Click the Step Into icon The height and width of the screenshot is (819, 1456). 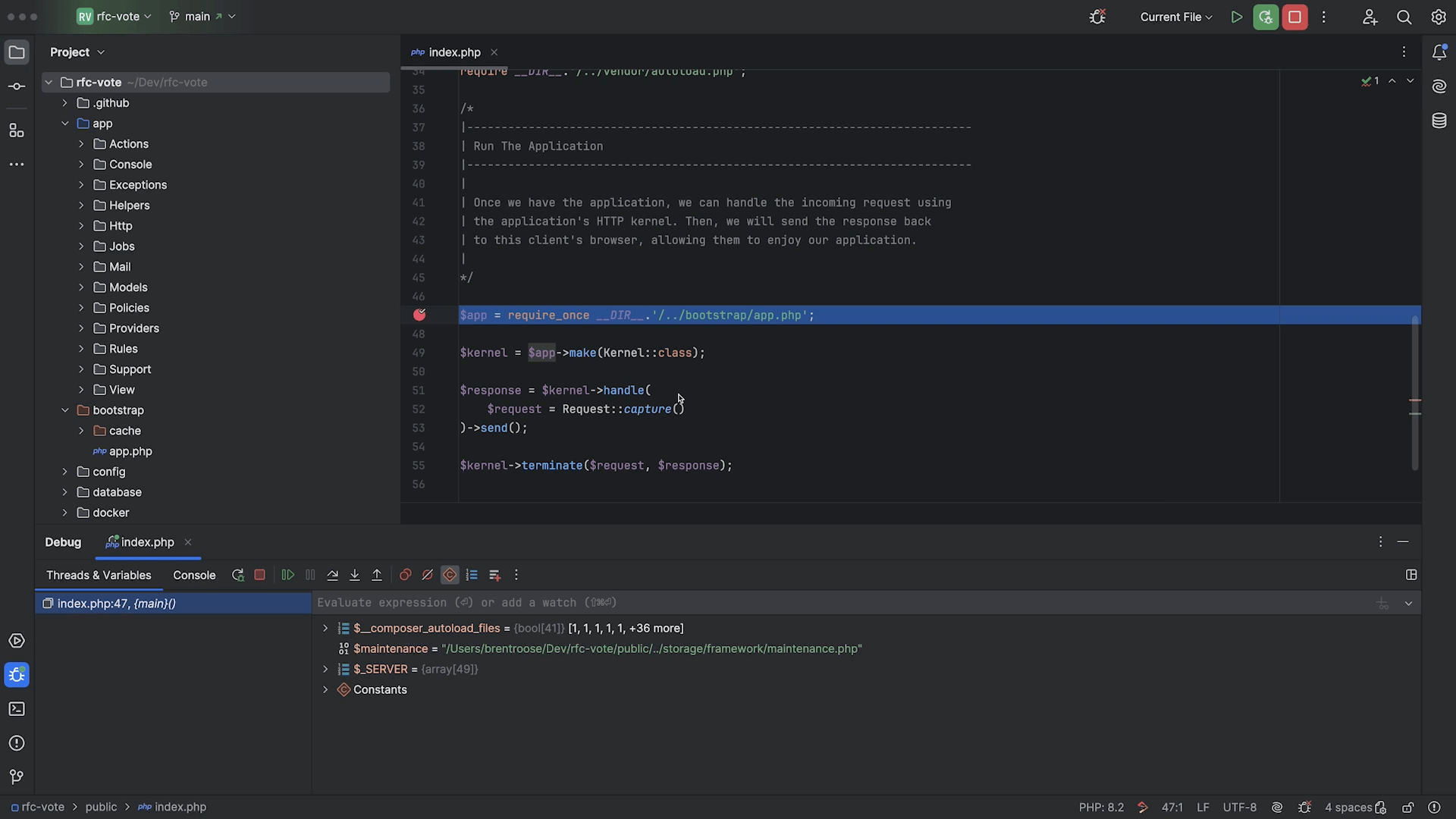[354, 576]
